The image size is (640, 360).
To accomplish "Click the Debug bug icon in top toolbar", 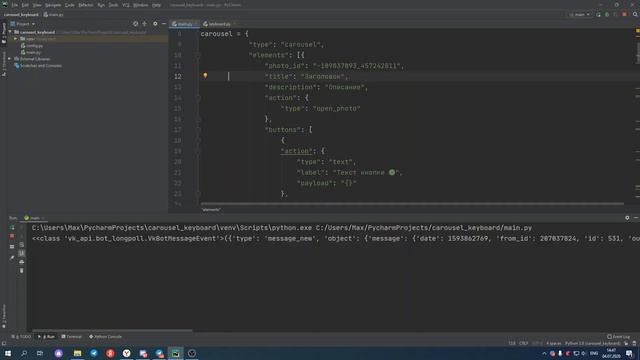I will 607,15.
